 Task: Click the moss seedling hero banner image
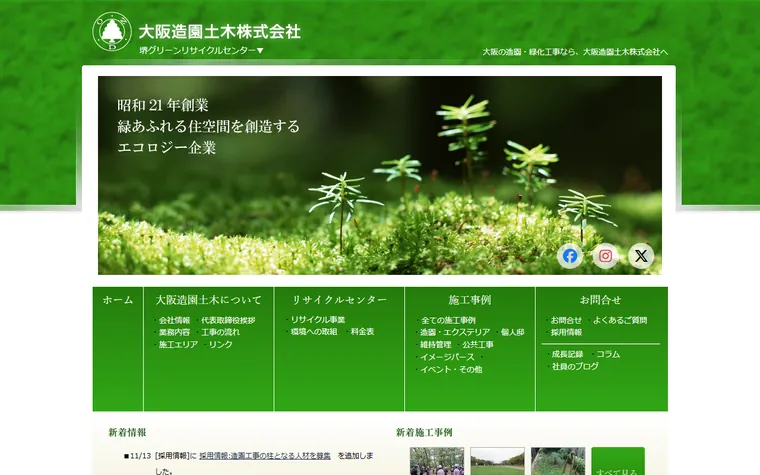(380, 175)
